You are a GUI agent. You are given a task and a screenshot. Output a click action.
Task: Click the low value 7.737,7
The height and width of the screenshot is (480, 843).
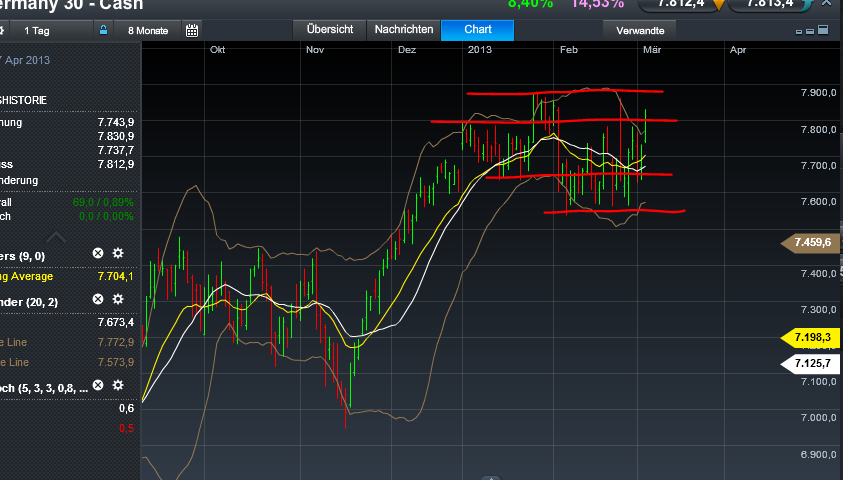pos(116,151)
